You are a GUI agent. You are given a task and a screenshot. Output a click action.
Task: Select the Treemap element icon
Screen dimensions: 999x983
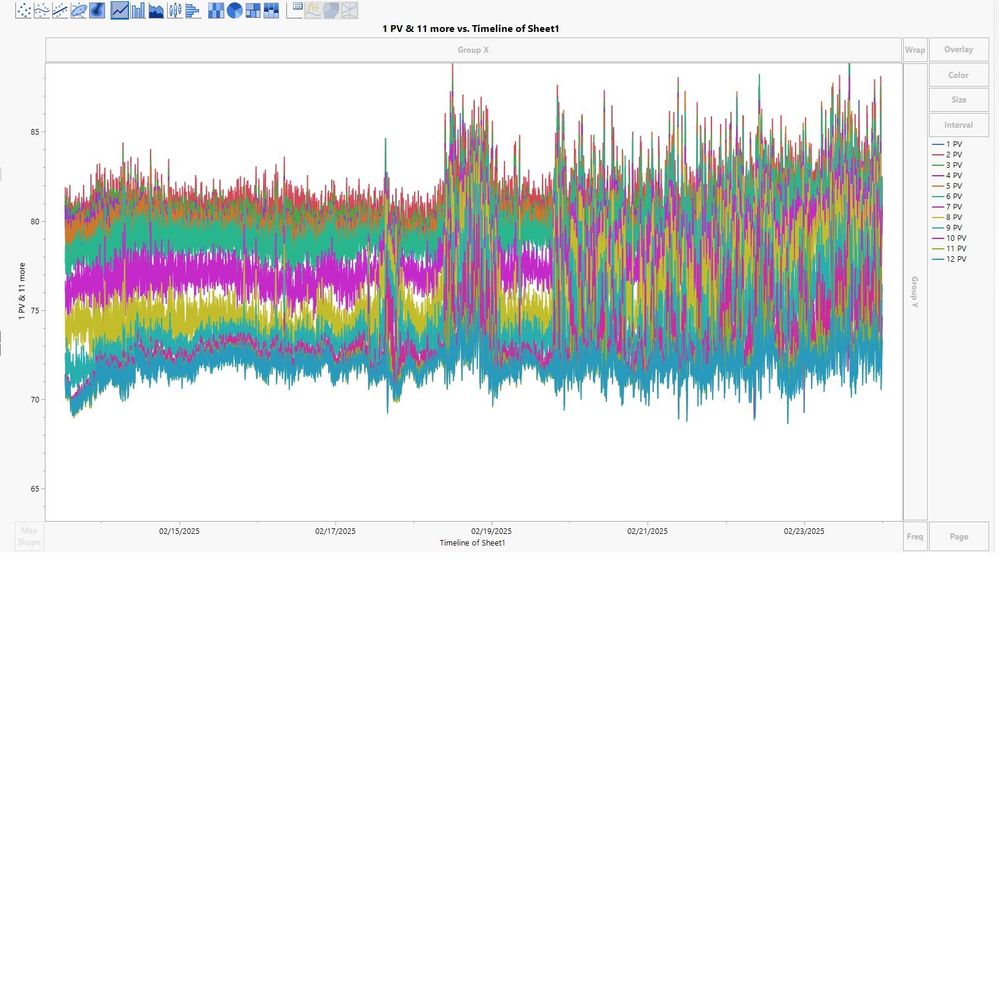tap(253, 11)
